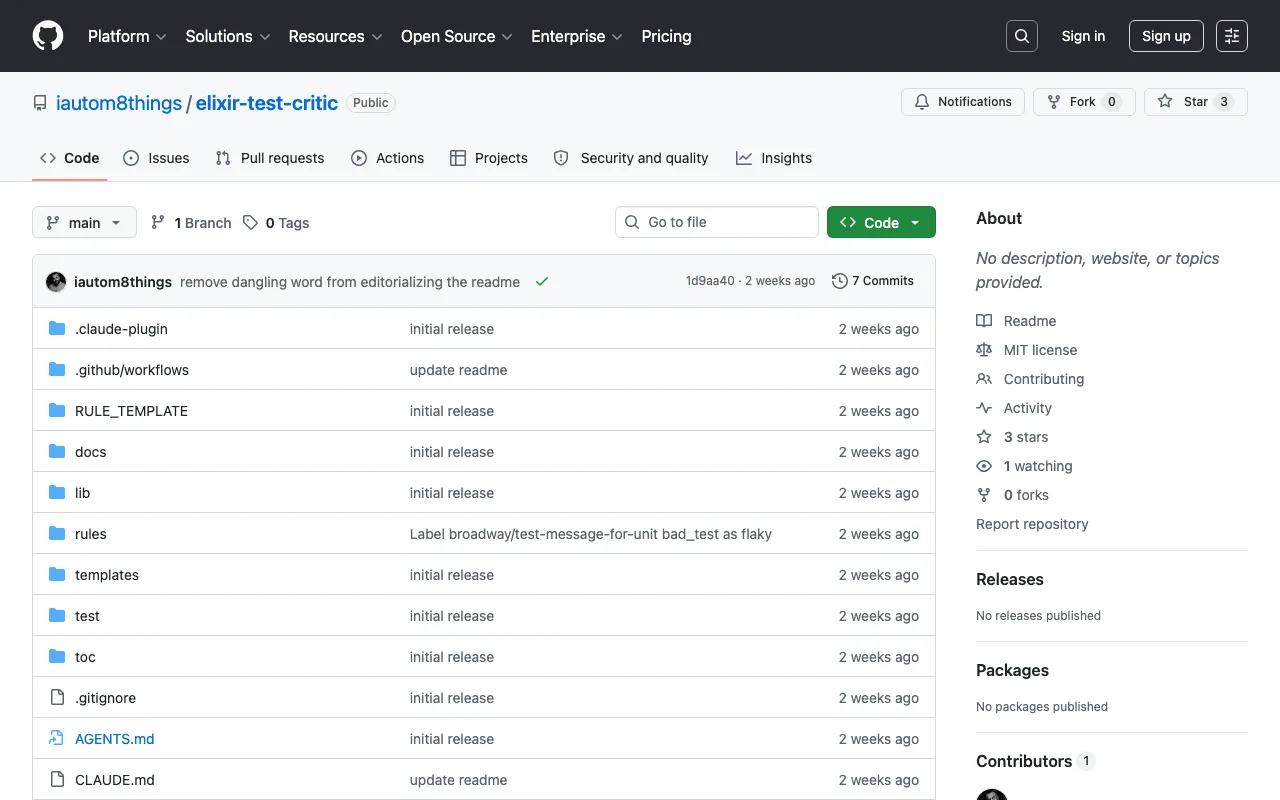Click the toc folder icon
The image size is (1280, 800).
(x=57, y=657)
